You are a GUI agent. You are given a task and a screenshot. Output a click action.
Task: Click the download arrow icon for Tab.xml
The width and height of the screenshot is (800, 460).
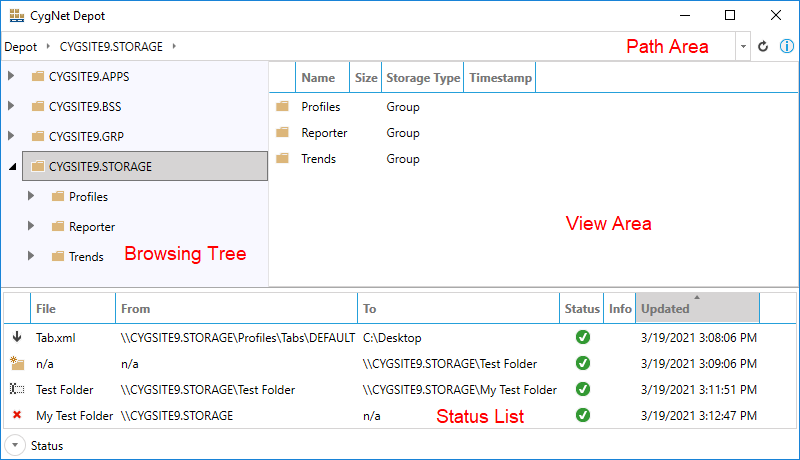[17, 337]
